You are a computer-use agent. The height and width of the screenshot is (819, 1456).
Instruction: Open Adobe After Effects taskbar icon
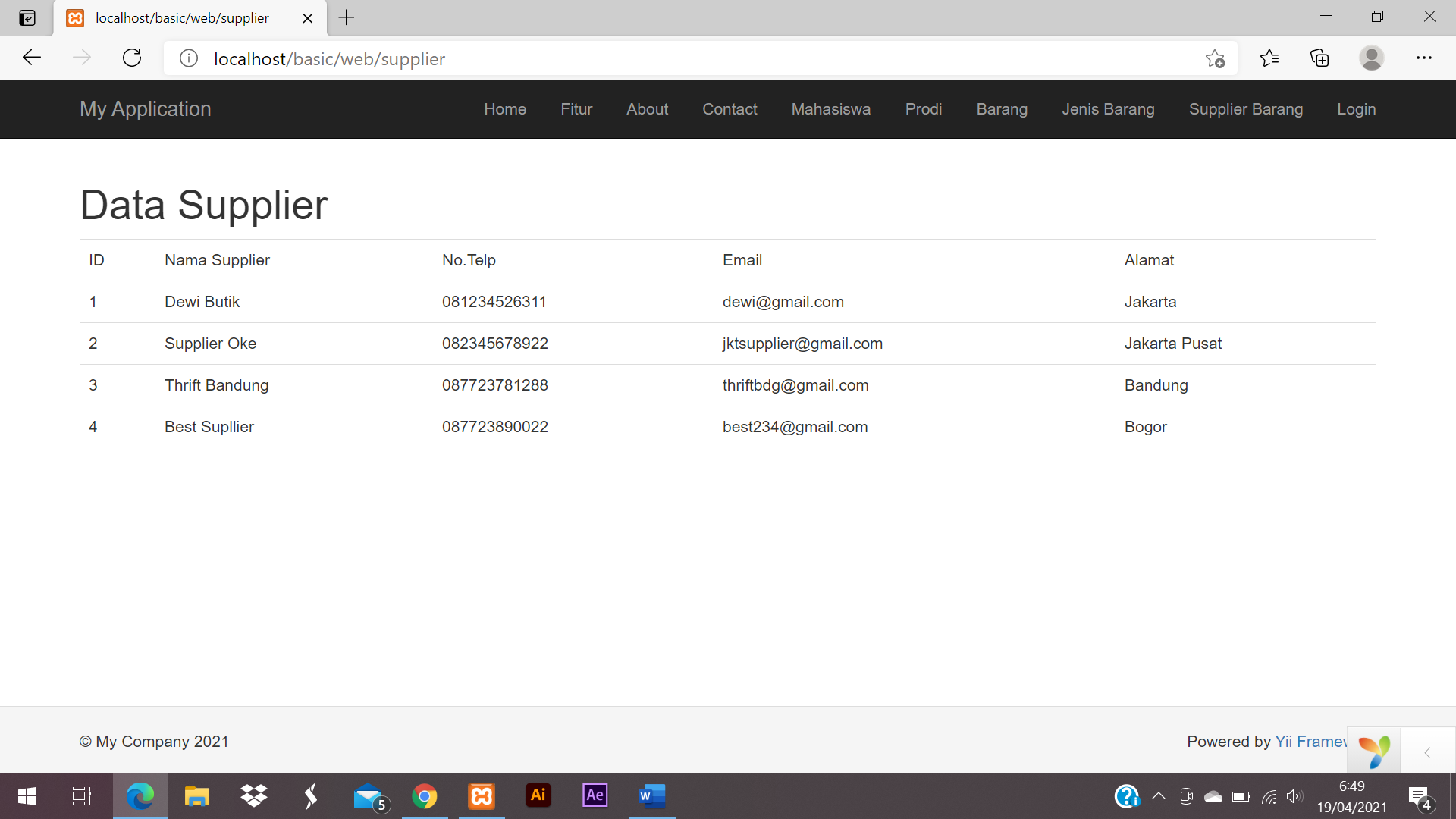(595, 795)
